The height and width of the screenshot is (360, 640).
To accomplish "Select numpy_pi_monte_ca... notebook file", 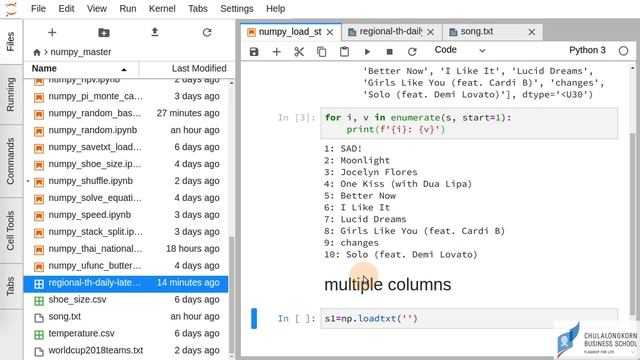I will [127, 96].
